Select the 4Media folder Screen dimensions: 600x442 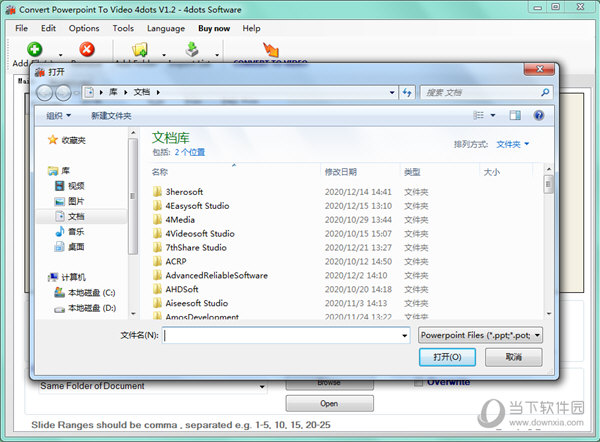173,220
